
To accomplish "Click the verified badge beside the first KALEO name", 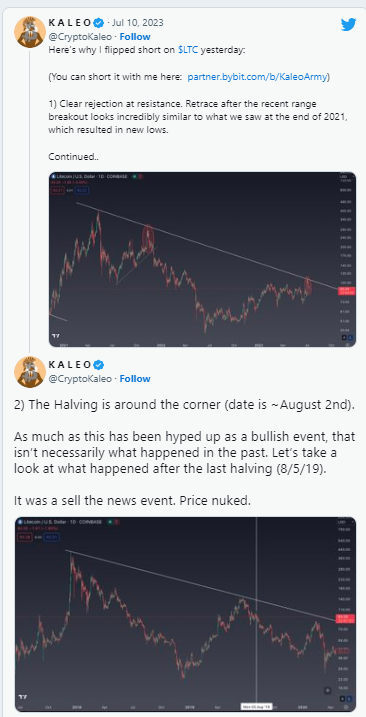I will pos(99,22).
